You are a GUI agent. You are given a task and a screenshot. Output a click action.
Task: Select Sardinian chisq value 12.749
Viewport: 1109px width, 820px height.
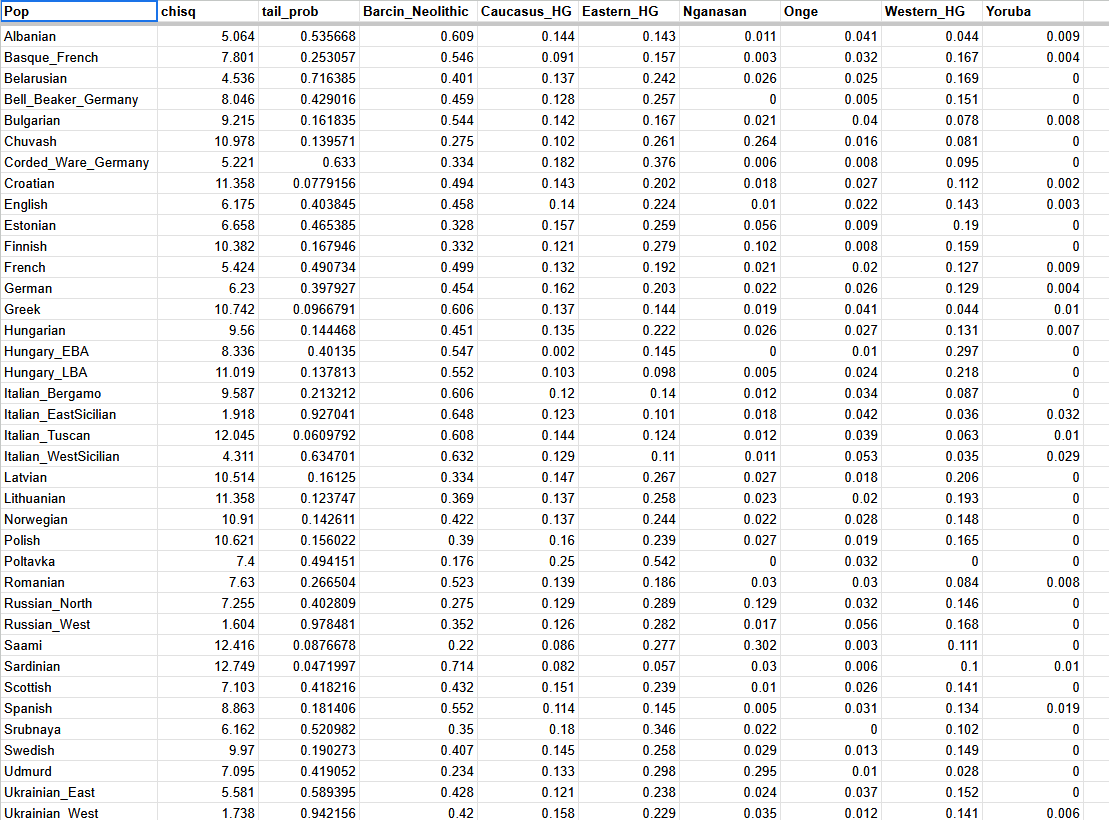(234, 666)
